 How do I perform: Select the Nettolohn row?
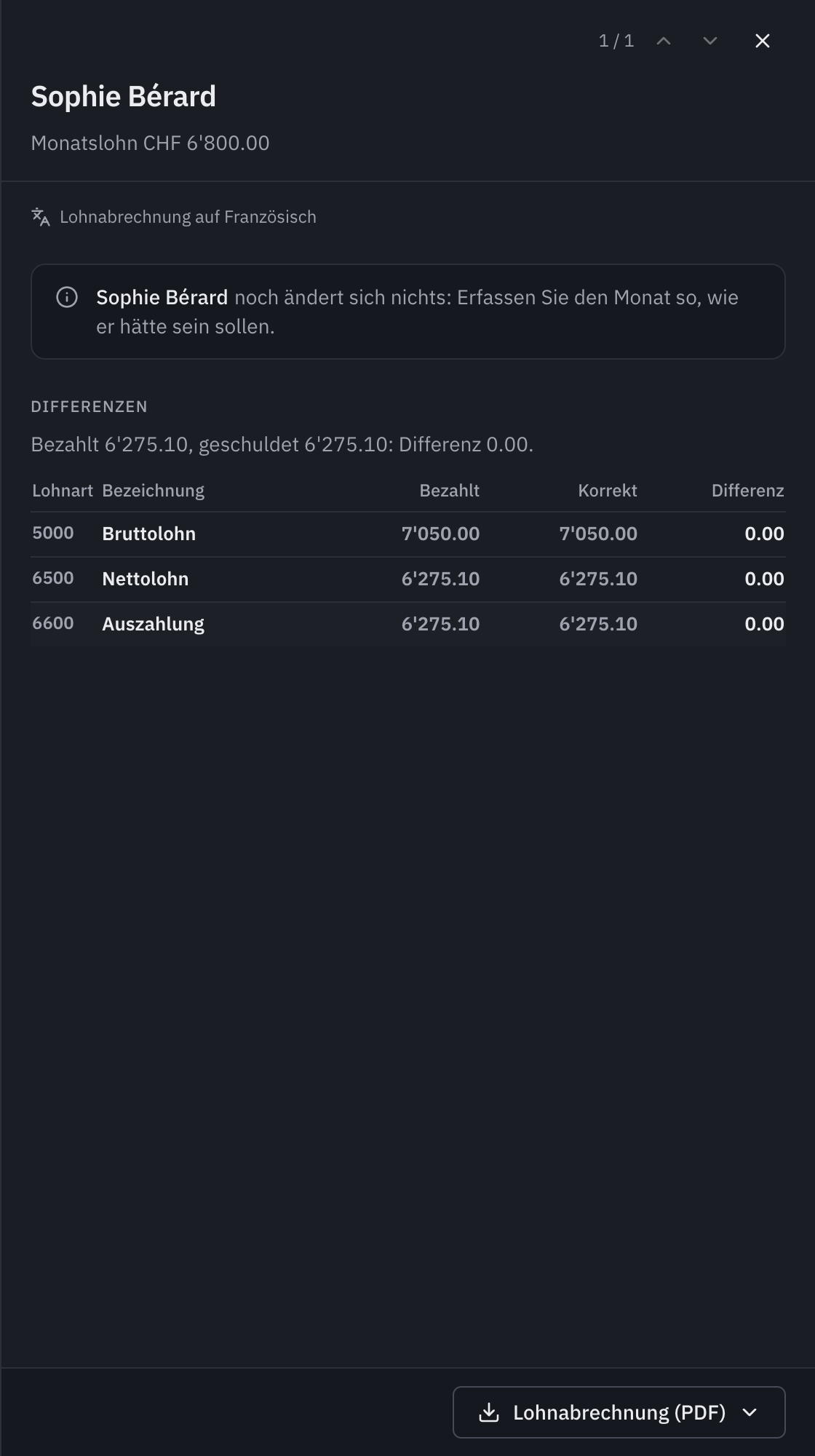[x=407, y=579]
